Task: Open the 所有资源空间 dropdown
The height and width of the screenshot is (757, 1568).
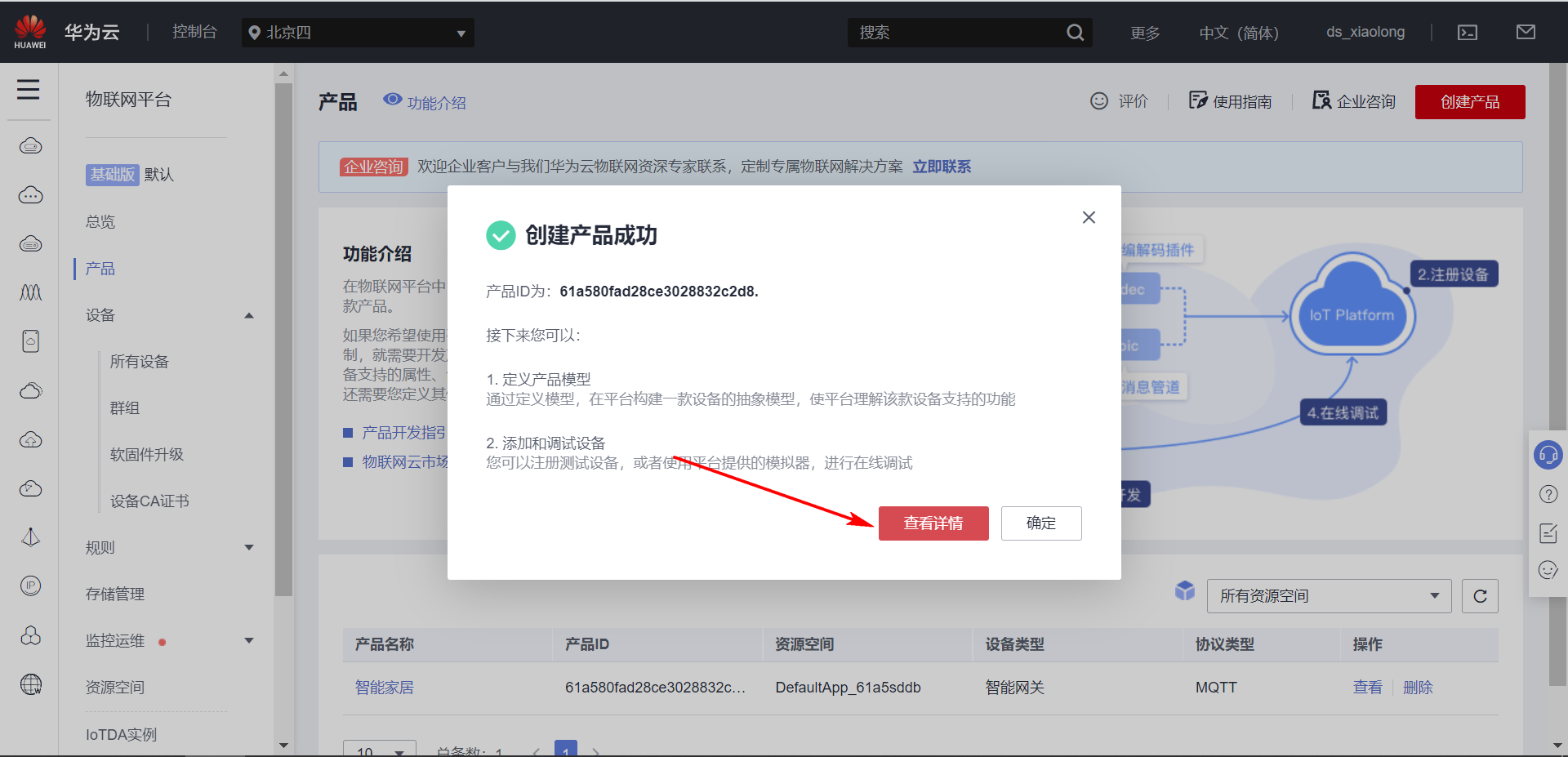Action: pos(1329,596)
